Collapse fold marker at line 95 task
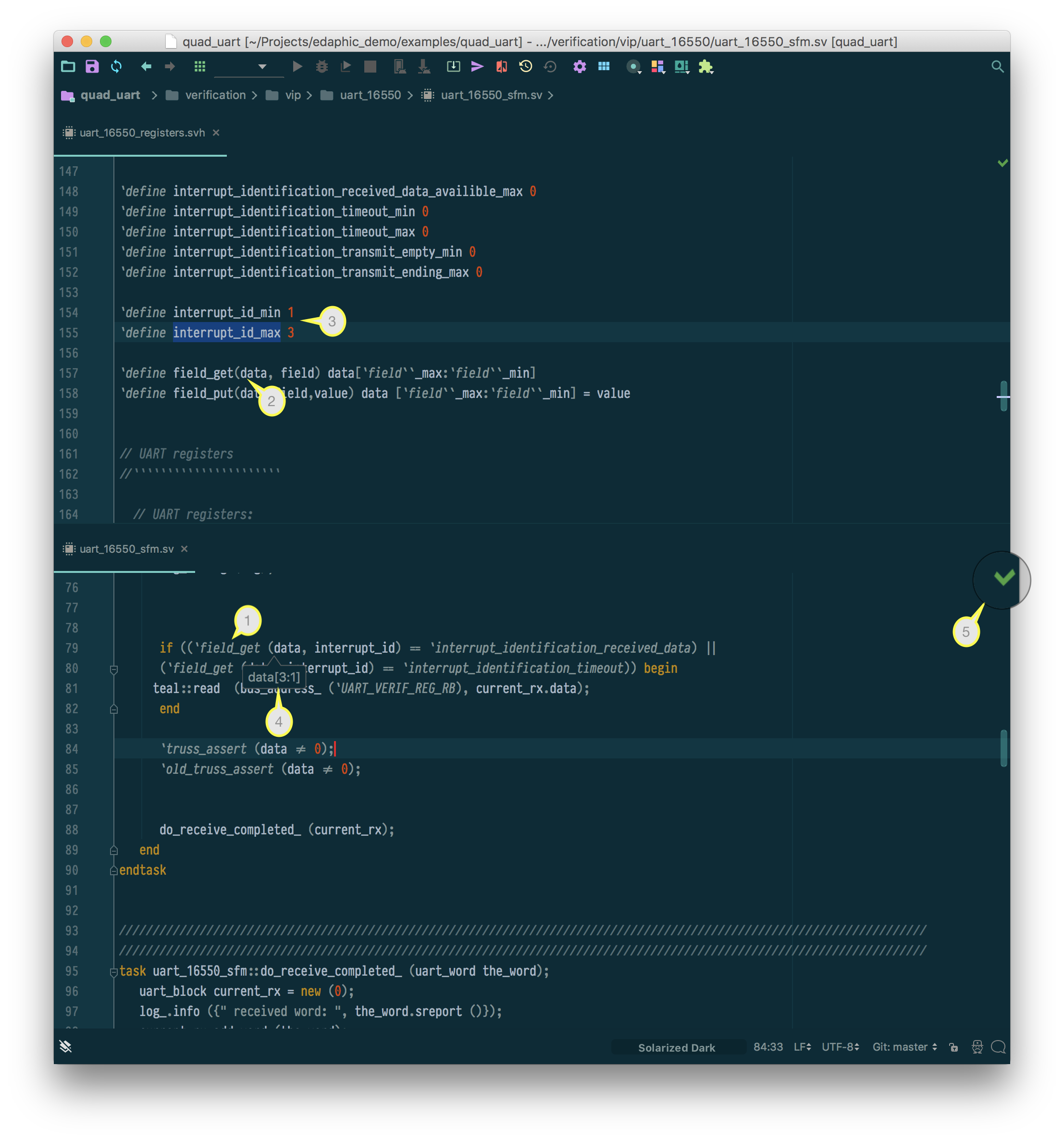The image size is (1064, 1141). [x=113, y=972]
